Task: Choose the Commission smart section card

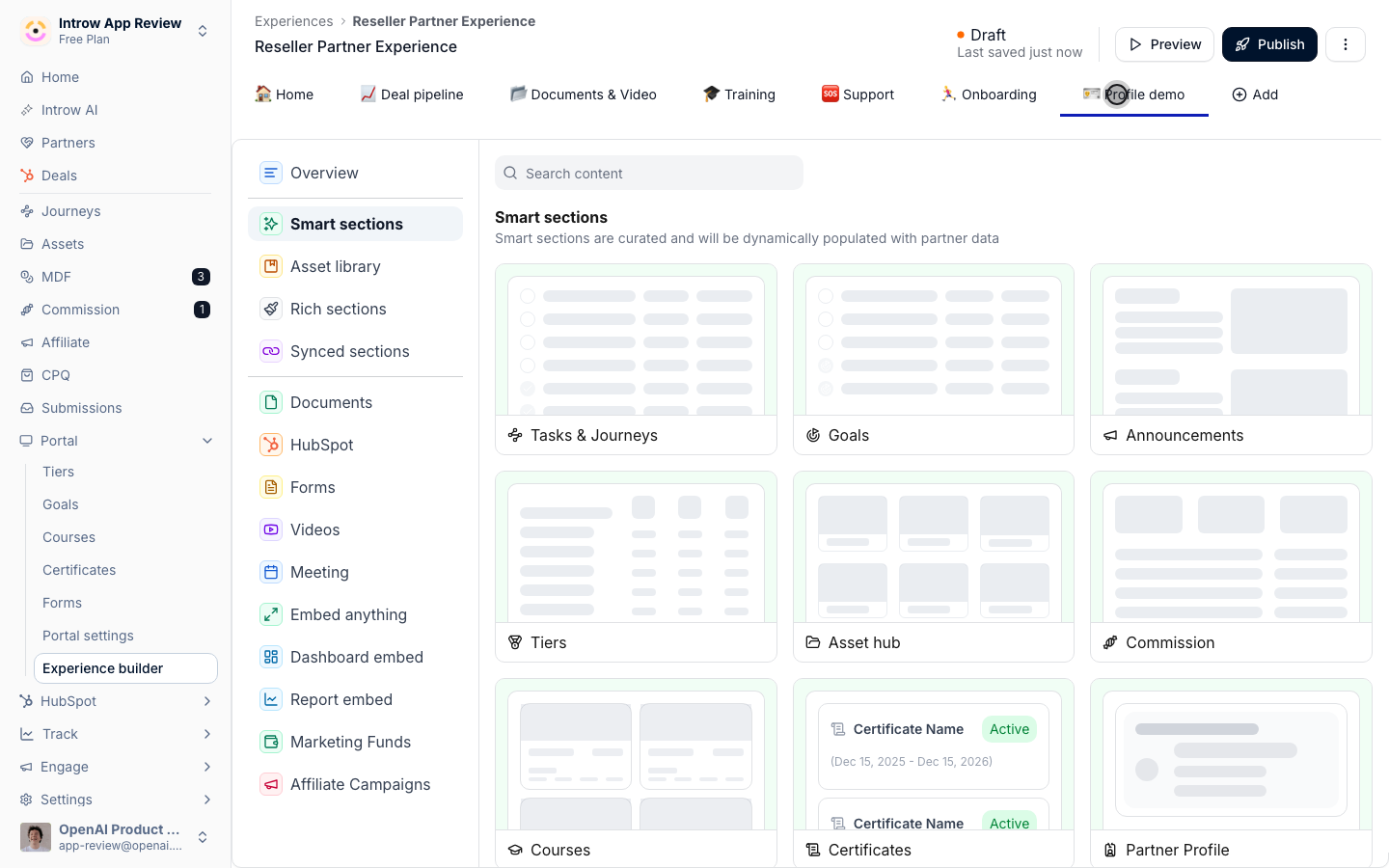Action: (1231, 566)
